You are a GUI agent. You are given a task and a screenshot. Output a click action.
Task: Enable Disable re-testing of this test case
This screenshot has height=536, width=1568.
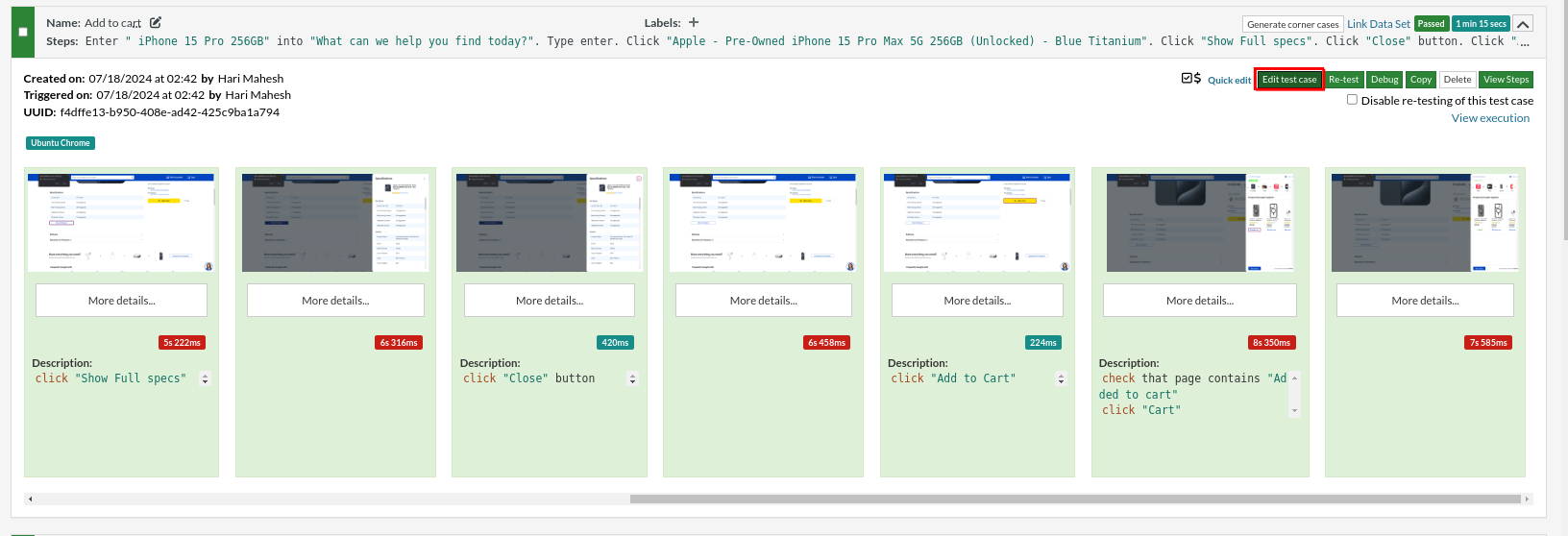pos(1352,100)
